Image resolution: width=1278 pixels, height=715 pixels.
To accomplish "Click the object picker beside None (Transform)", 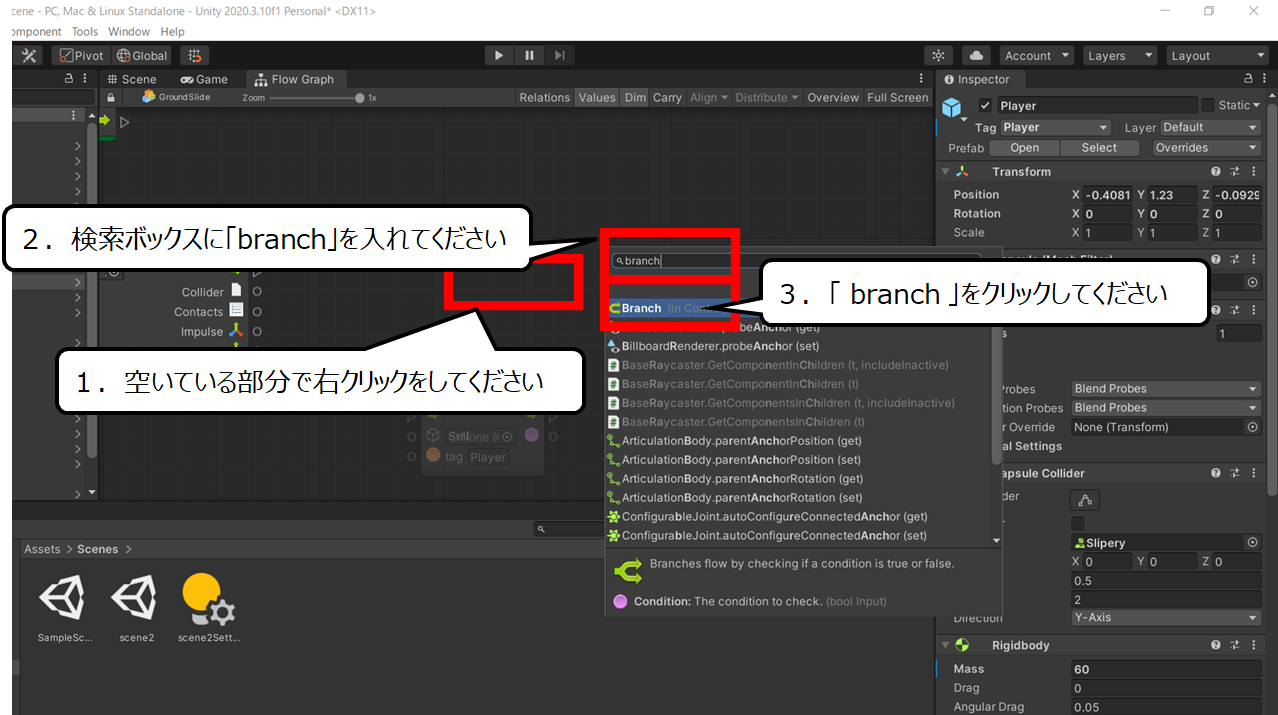I will [x=1252, y=427].
